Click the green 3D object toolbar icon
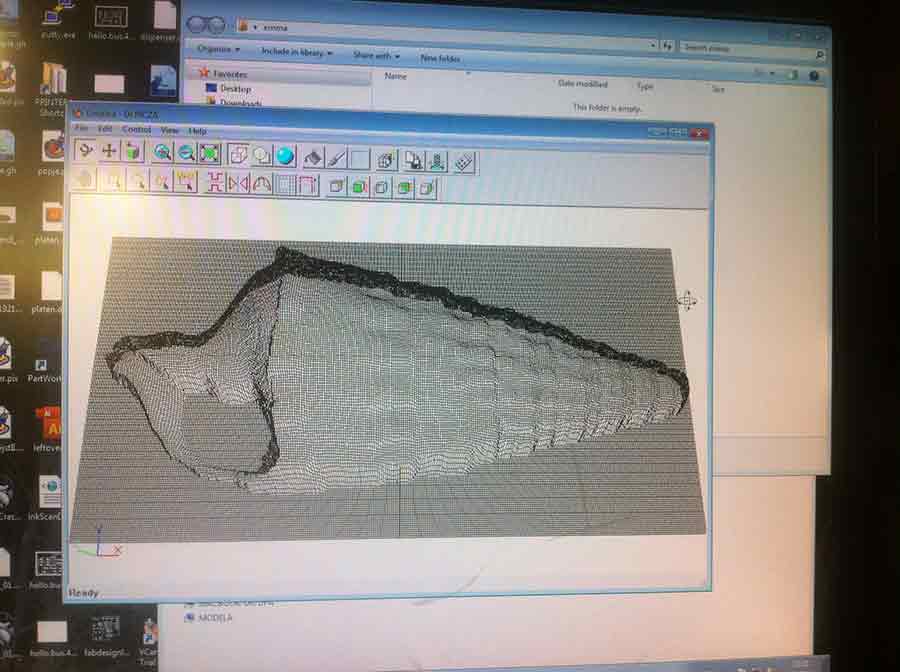Viewport: 900px width, 672px height. (x=133, y=152)
